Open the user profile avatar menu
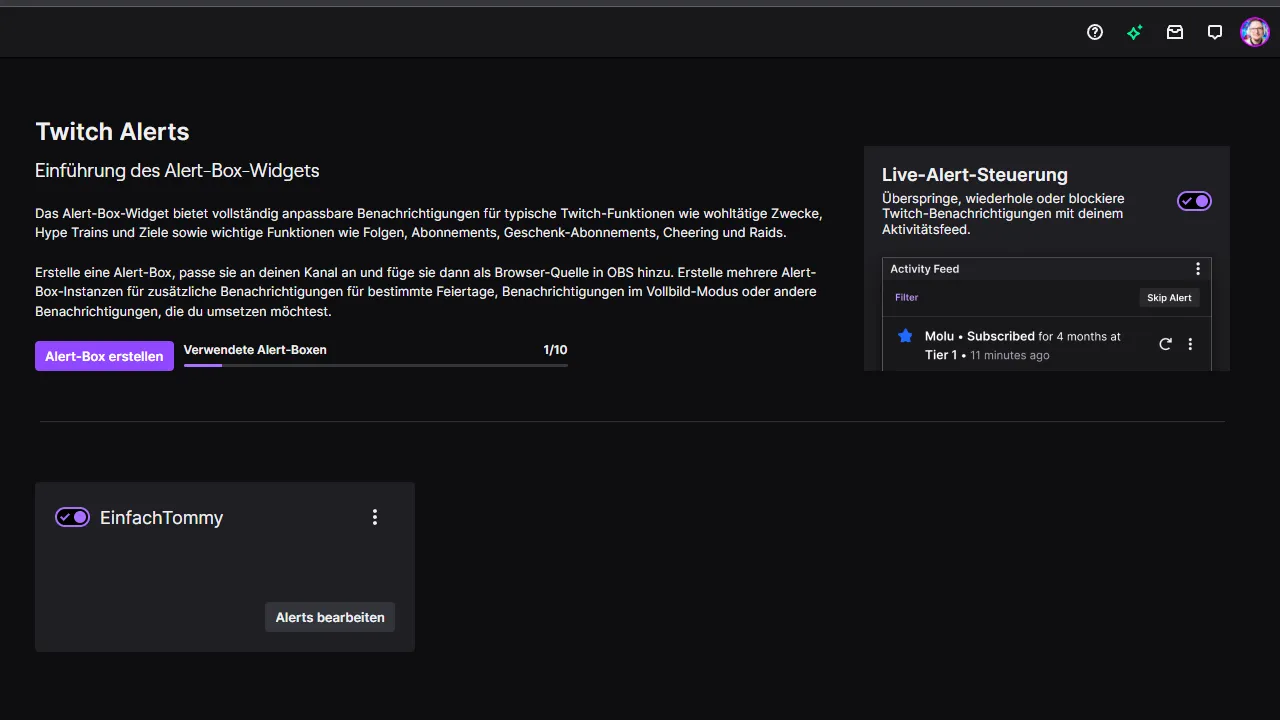The image size is (1280, 720). pyautogui.click(x=1255, y=32)
